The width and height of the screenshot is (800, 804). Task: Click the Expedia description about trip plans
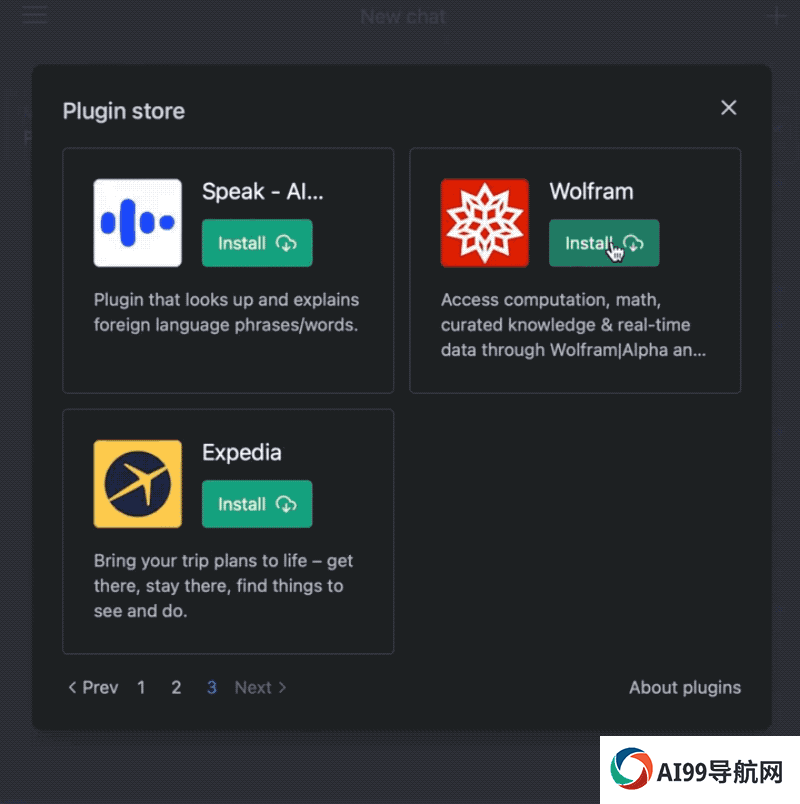click(224, 586)
